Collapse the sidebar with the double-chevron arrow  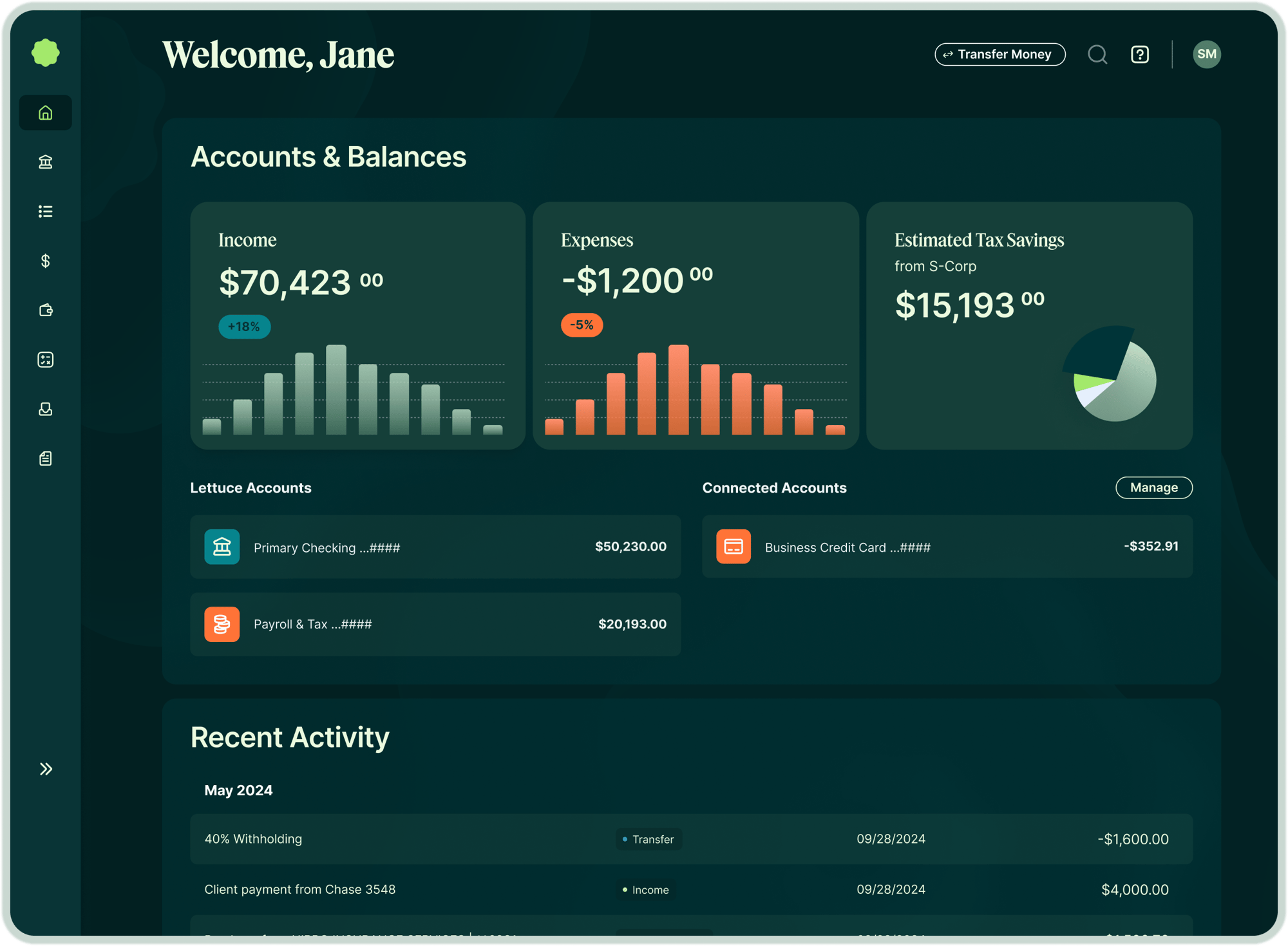pyautogui.click(x=46, y=768)
